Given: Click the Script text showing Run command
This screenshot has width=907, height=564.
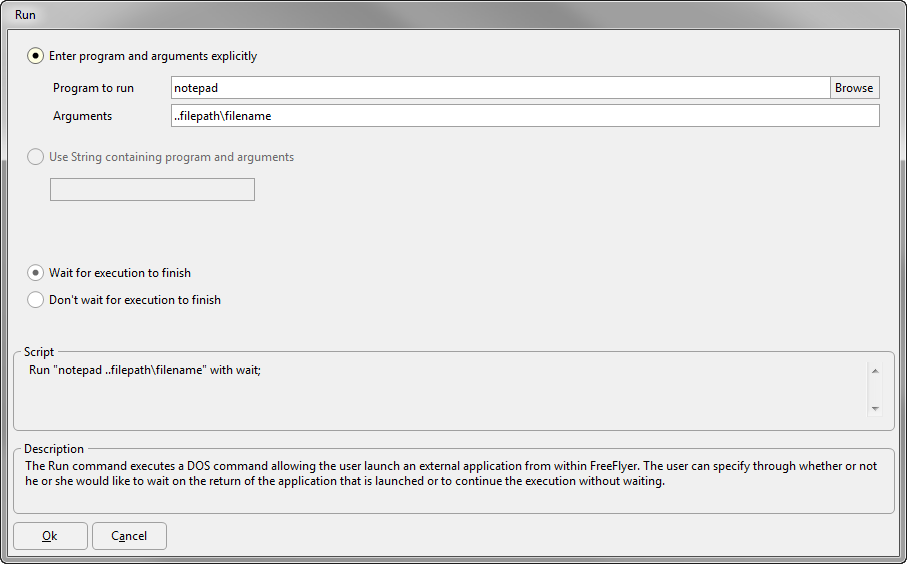Looking at the screenshot, I should pos(145,370).
